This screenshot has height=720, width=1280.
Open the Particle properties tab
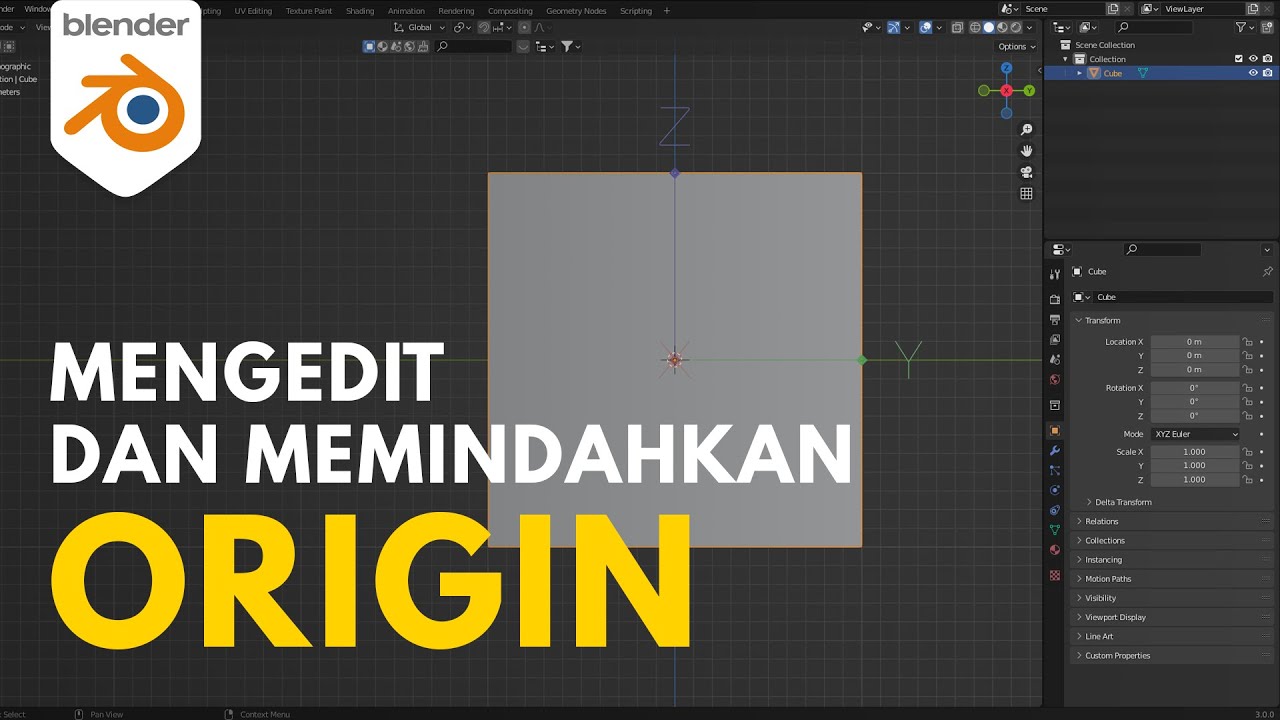pyautogui.click(x=1054, y=470)
